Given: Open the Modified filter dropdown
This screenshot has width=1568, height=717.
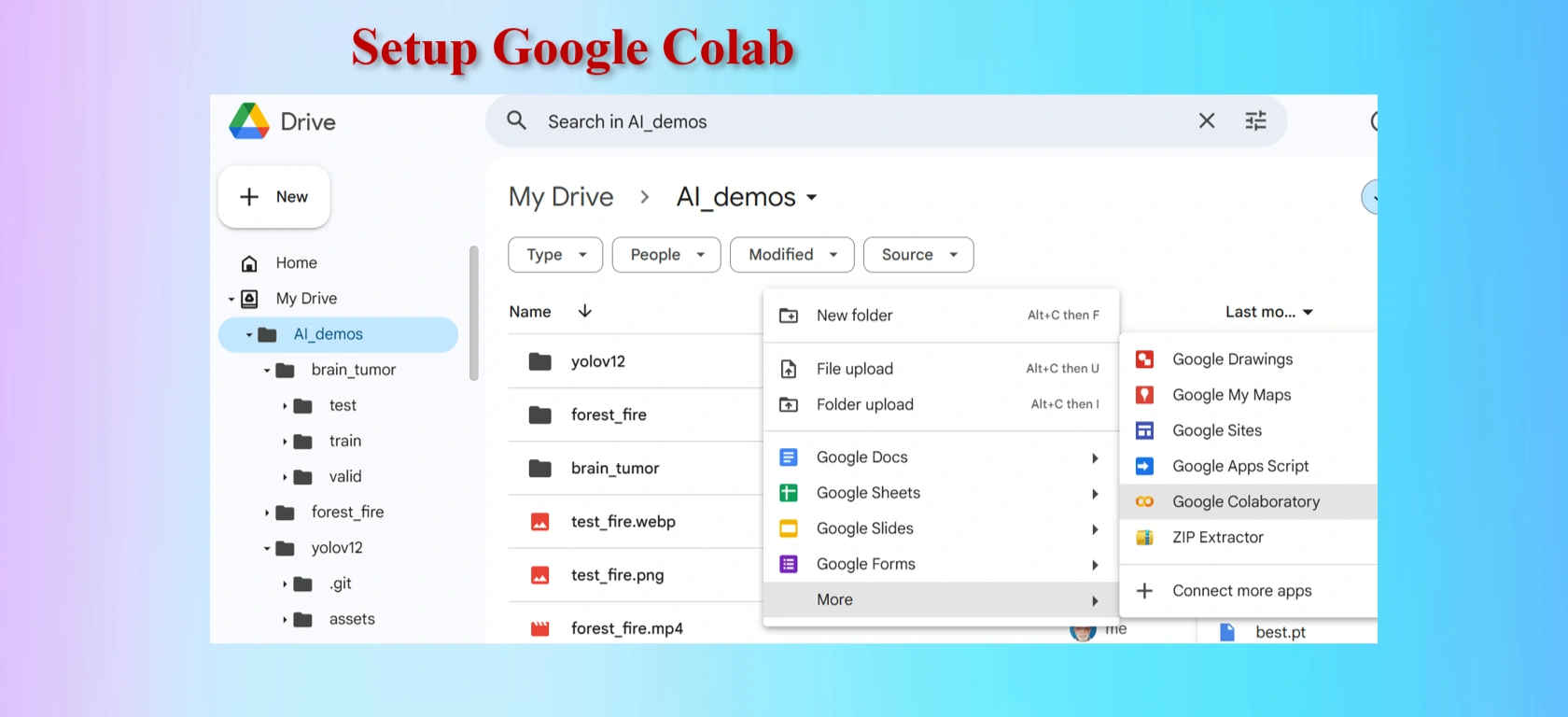Looking at the screenshot, I should pos(791,255).
